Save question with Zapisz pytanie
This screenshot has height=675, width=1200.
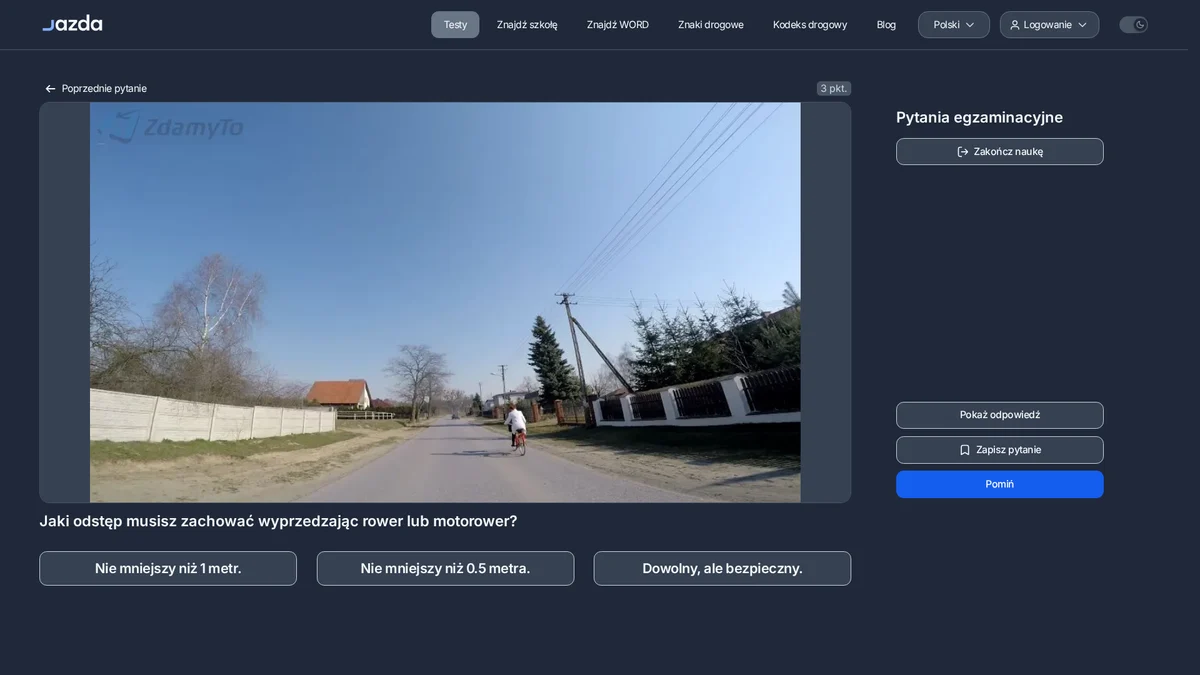1000,450
